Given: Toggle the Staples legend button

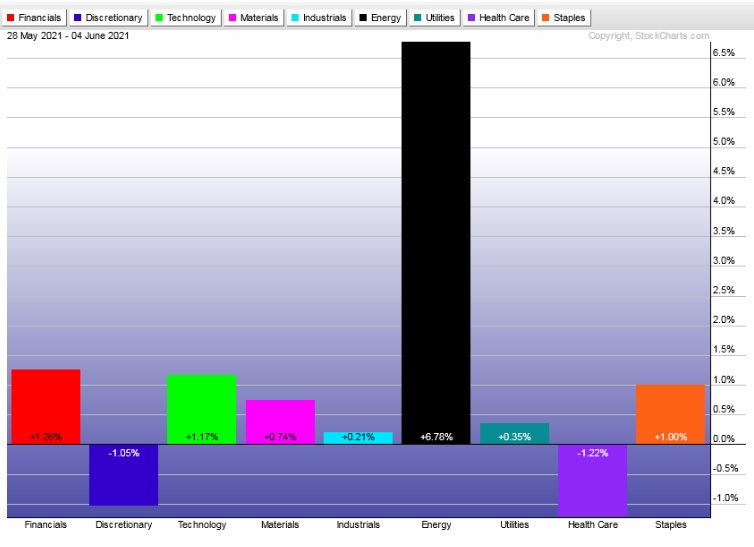Looking at the screenshot, I should [x=564, y=18].
